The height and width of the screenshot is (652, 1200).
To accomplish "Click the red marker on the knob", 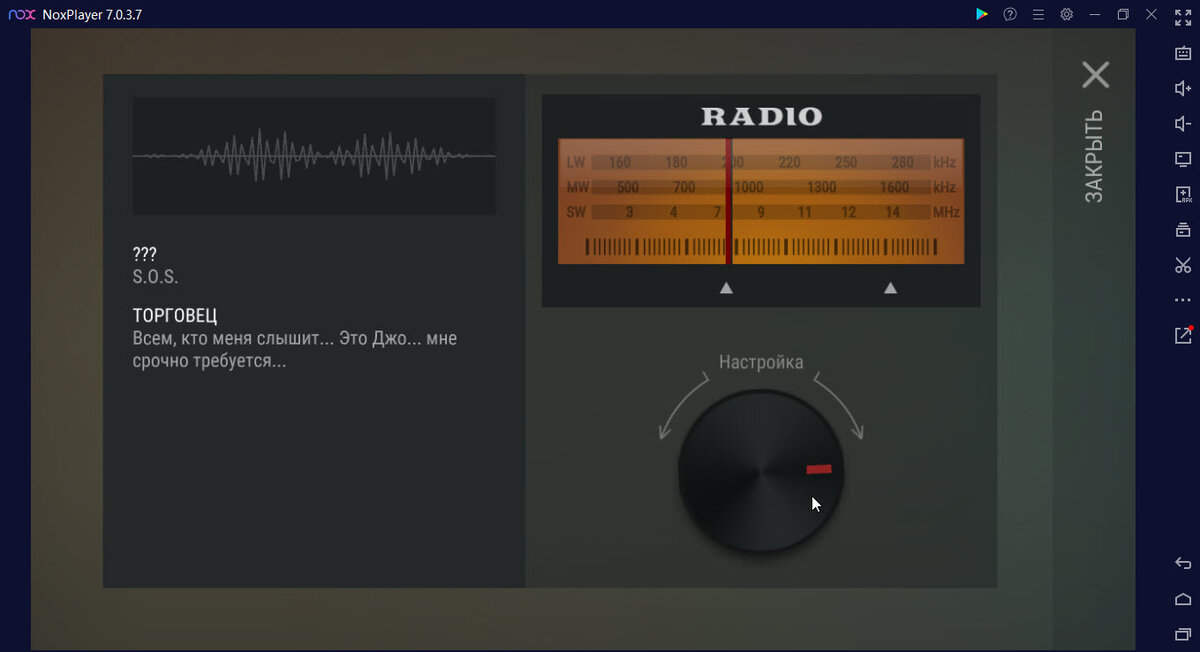I will 819,469.
